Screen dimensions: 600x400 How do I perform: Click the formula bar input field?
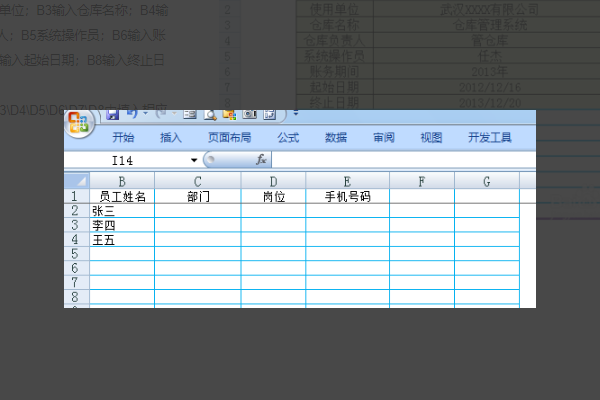(404, 160)
